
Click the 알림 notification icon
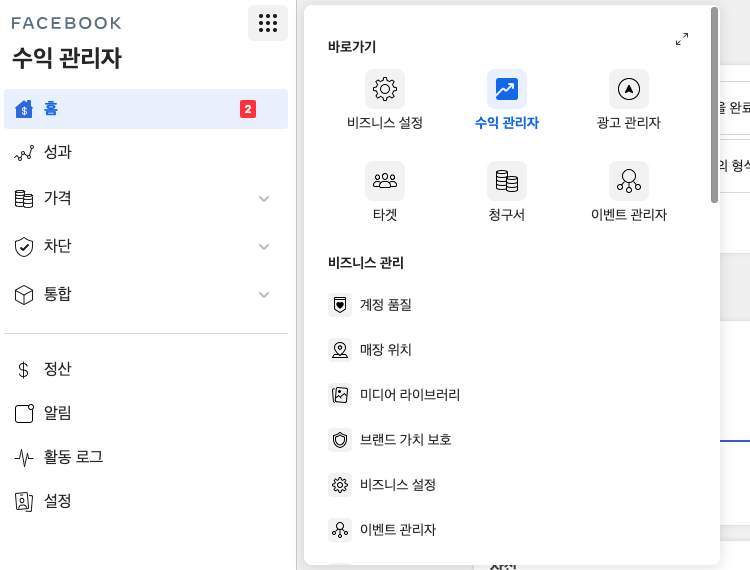click(x=24, y=414)
